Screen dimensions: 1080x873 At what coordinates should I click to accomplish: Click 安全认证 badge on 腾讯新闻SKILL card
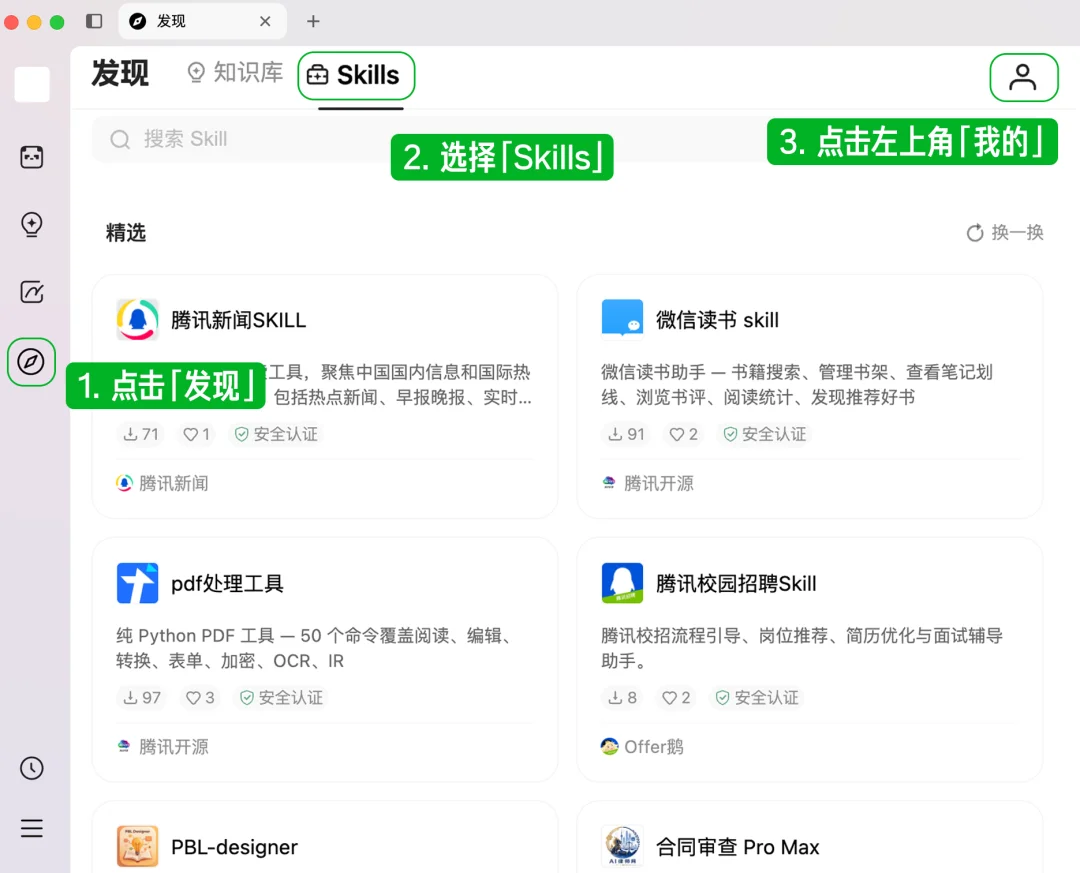pyautogui.click(x=276, y=434)
